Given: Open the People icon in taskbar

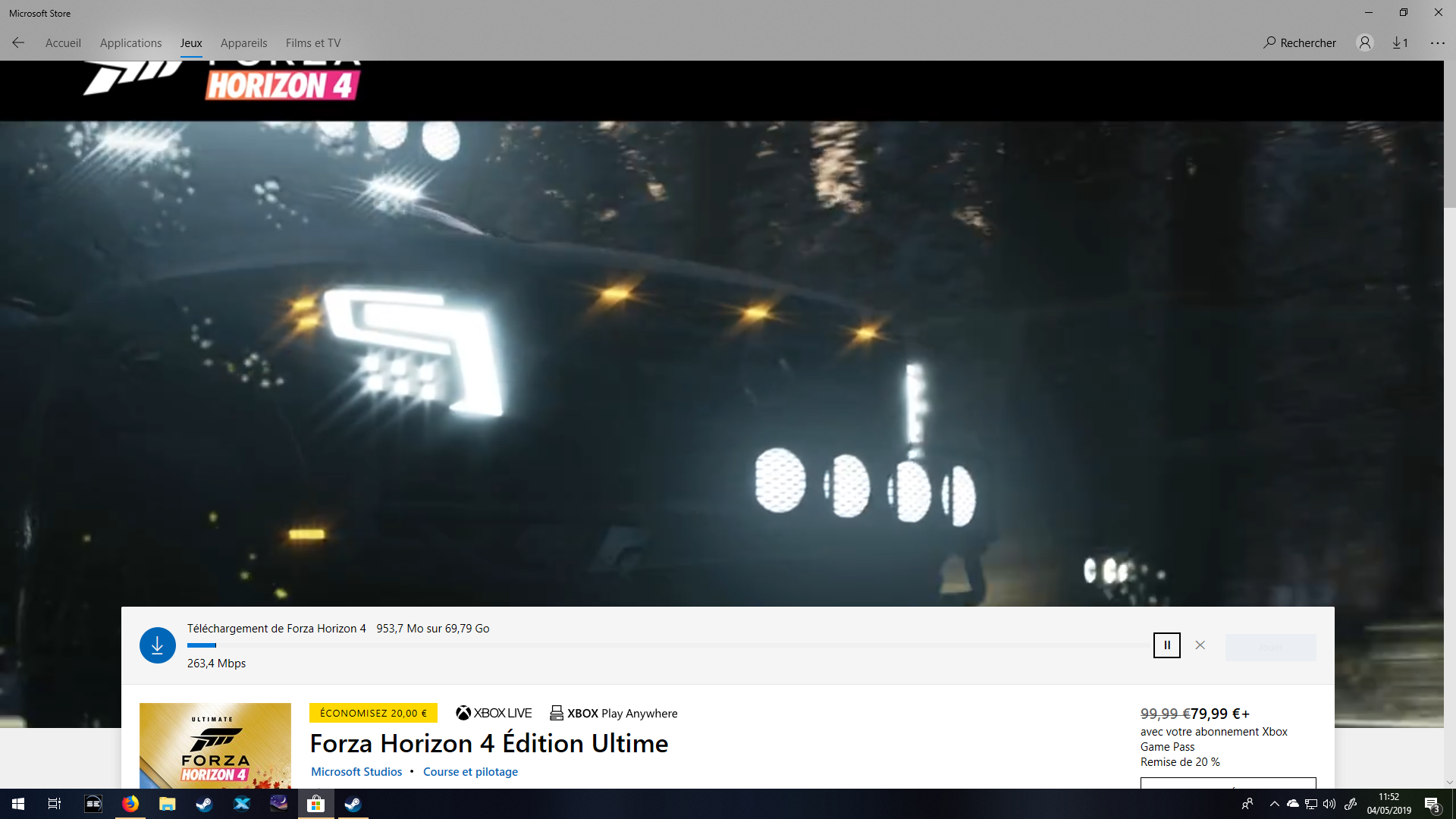Looking at the screenshot, I should click(1247, 804).
